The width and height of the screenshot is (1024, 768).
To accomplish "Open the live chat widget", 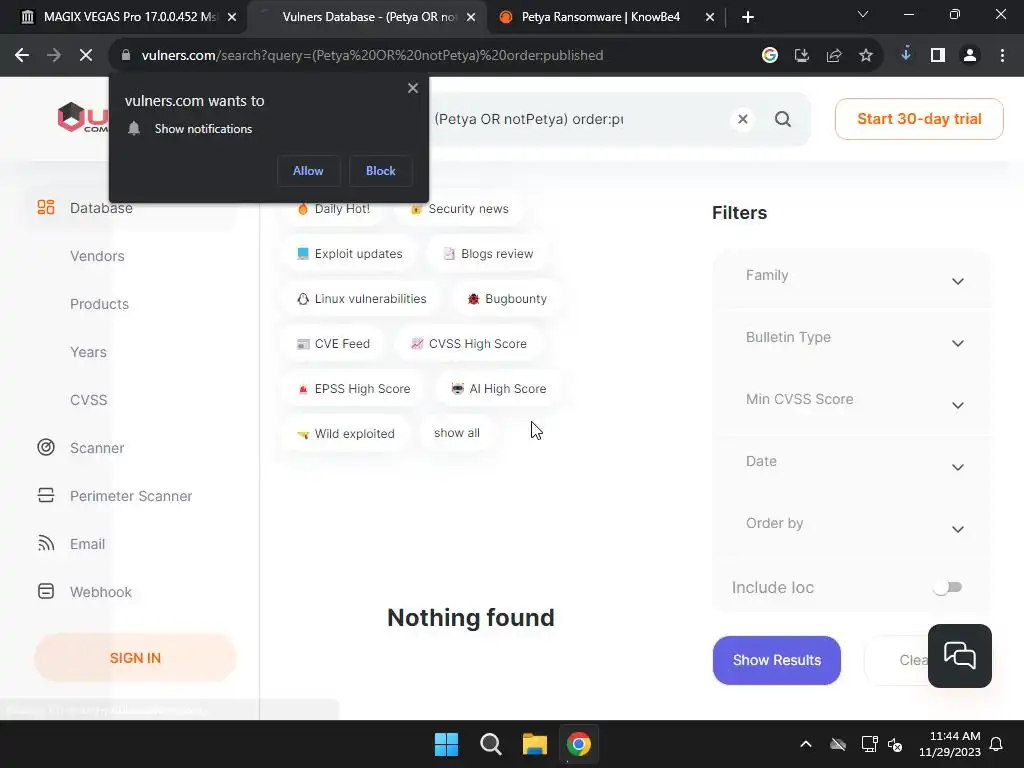I will click(x=959, y=656).
